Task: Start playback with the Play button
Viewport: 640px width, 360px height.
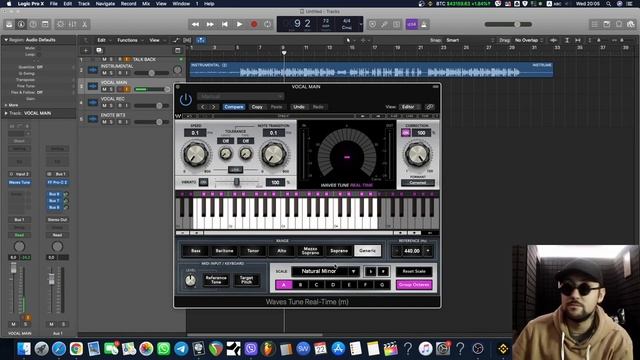Action: pos(239,24)
